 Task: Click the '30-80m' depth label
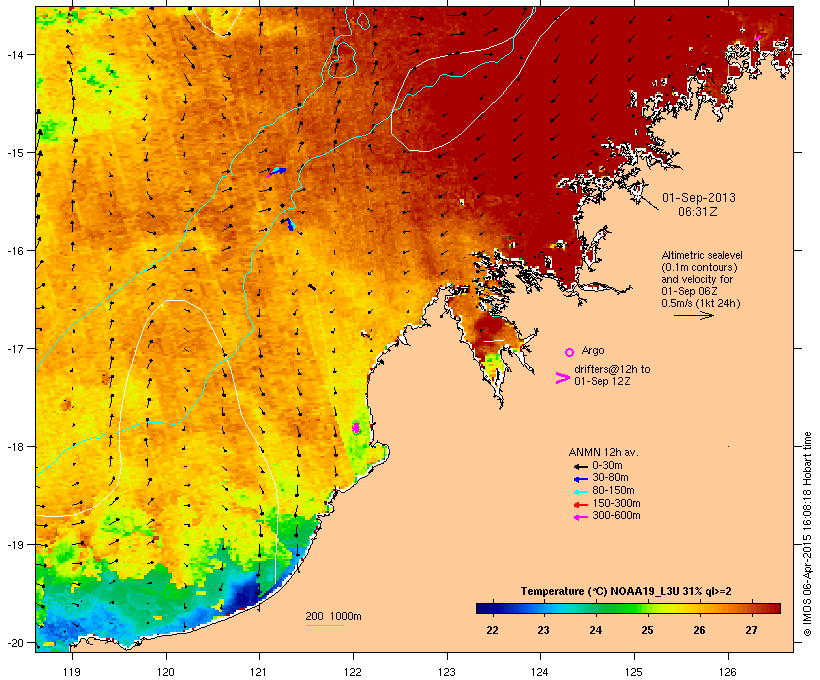(610, 478)
